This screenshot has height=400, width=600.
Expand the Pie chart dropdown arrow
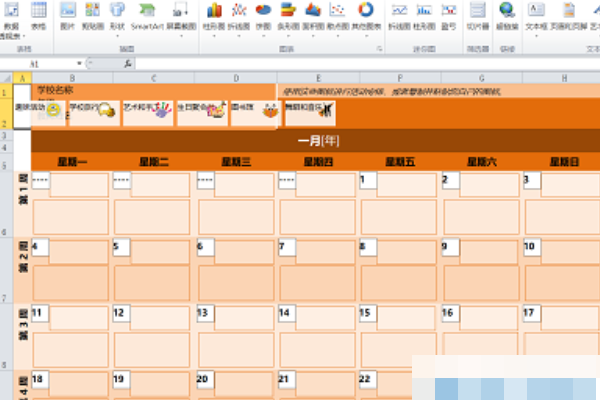(x=263, y=36)
